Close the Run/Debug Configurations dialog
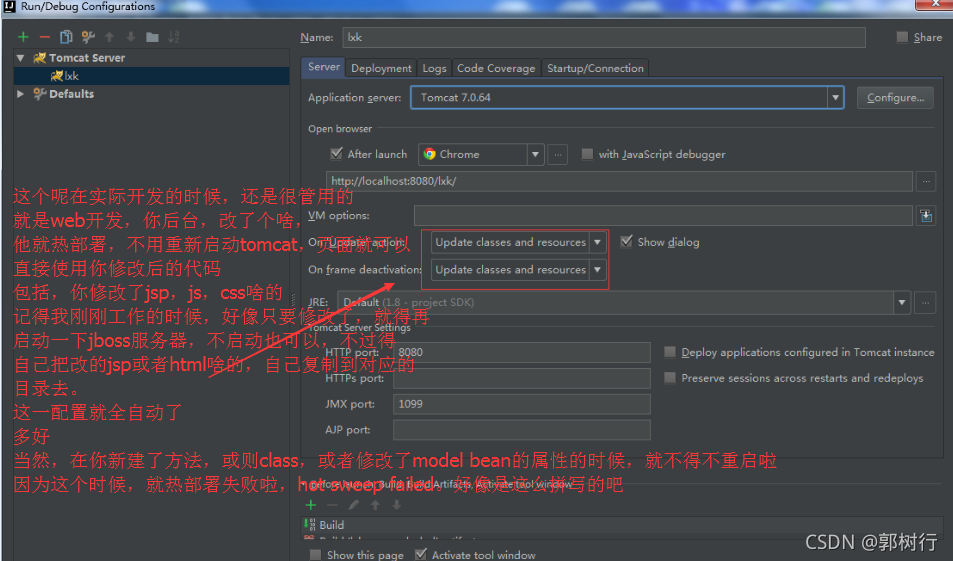This screenshot has width=953, height=561. pyautogui.click(x=935, y=5)
